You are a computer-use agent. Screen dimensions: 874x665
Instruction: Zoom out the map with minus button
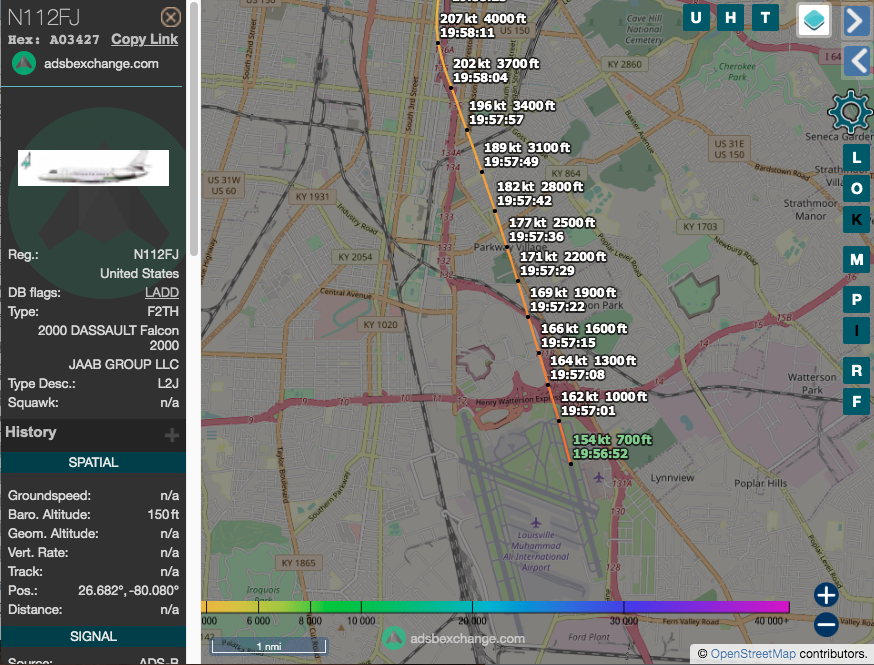(826, 624)
